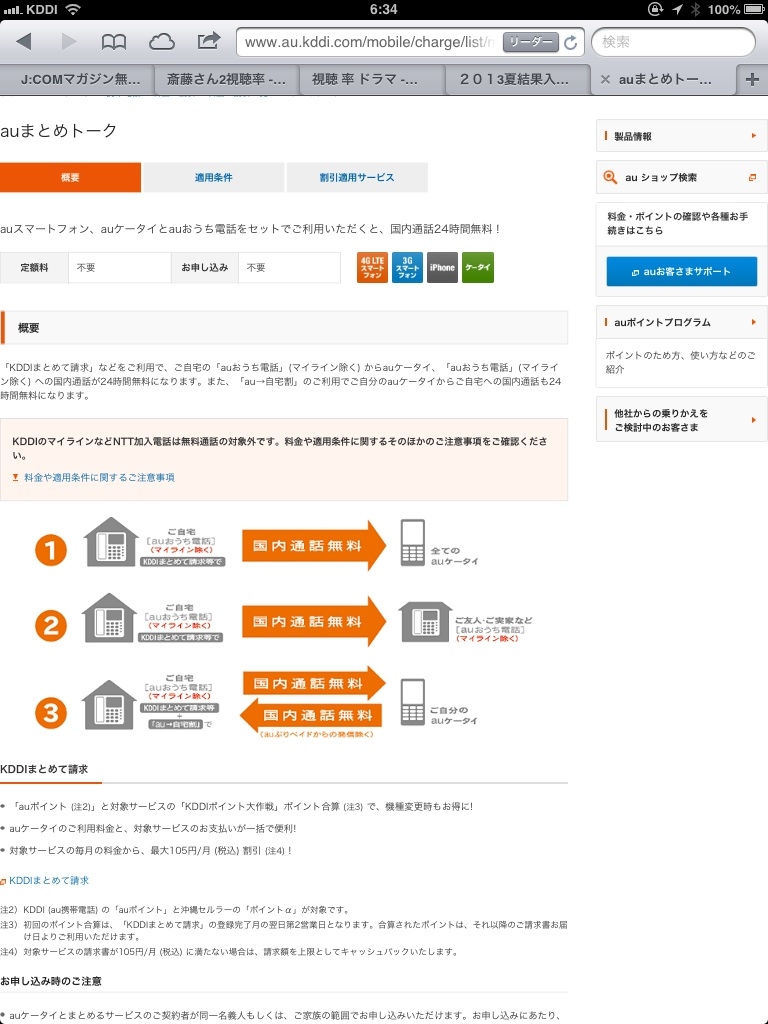Click the au ショップ検索 magnifier icon
Viewport: 768px width, 1024px height.
[610, 177]
